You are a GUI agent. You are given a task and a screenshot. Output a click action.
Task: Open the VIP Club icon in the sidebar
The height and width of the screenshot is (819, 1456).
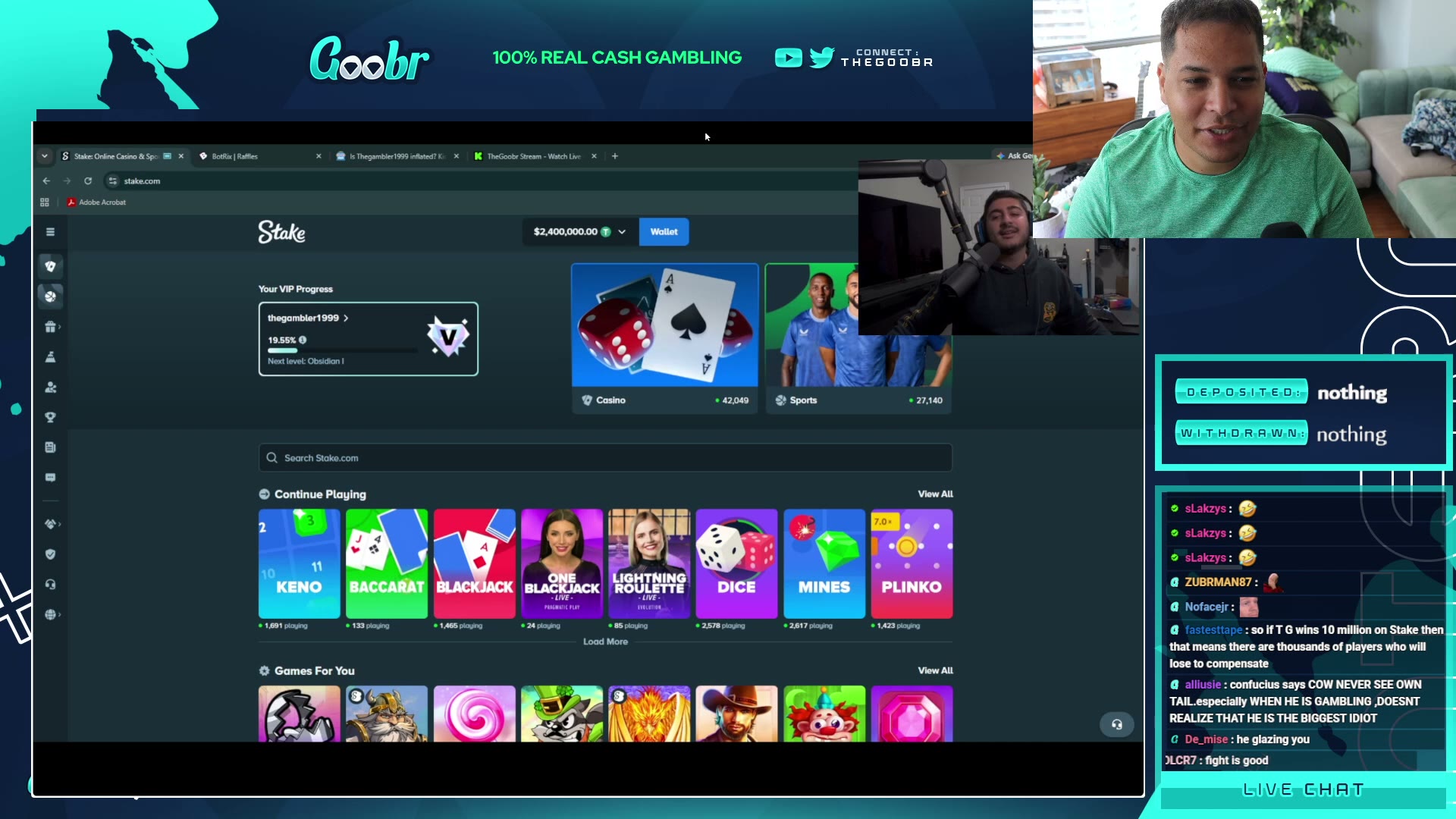coord(51,357)
